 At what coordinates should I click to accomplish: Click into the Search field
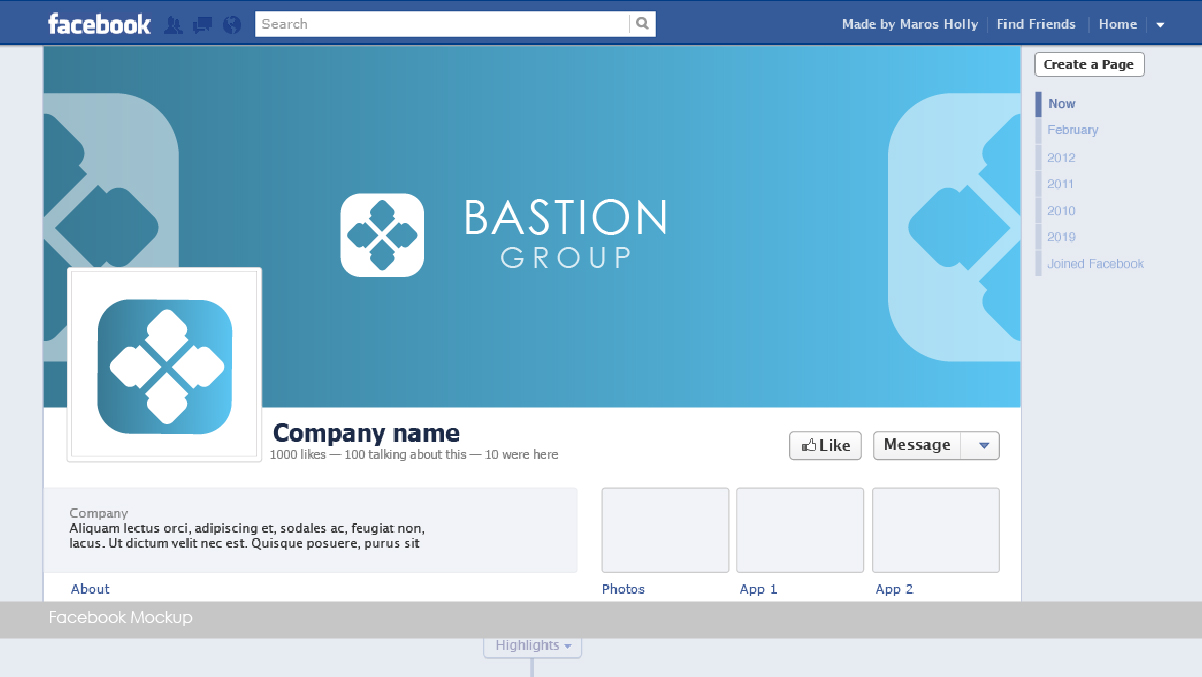(442, 24)
